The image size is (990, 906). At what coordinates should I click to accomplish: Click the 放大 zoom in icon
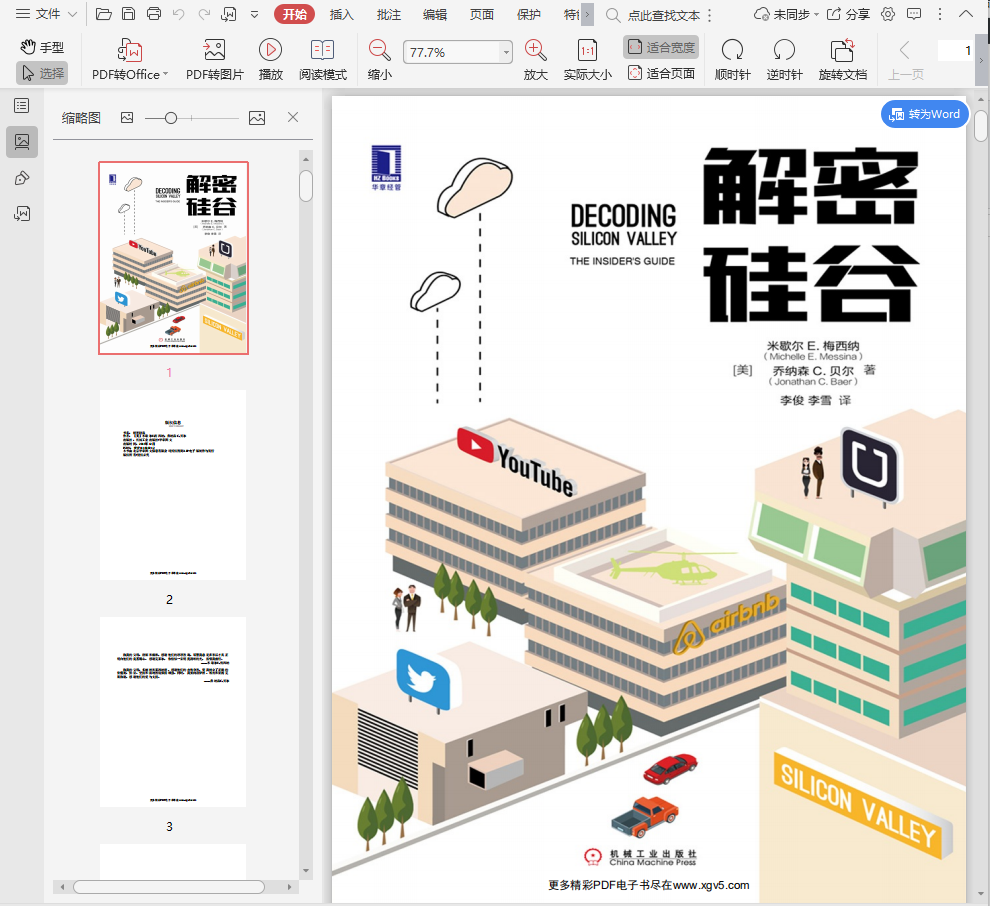pos(536,51)
